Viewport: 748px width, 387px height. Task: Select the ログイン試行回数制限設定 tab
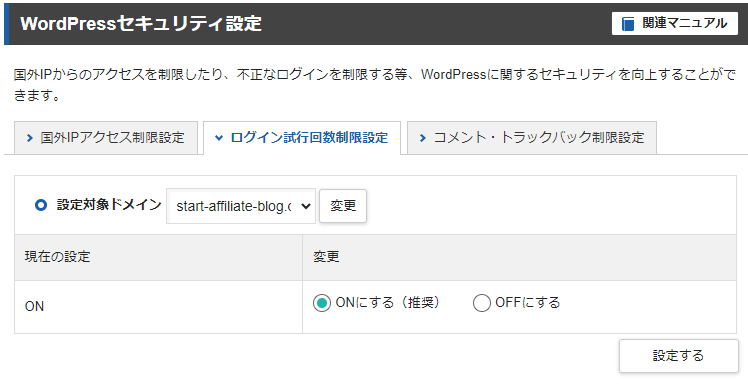coord(302,138)
